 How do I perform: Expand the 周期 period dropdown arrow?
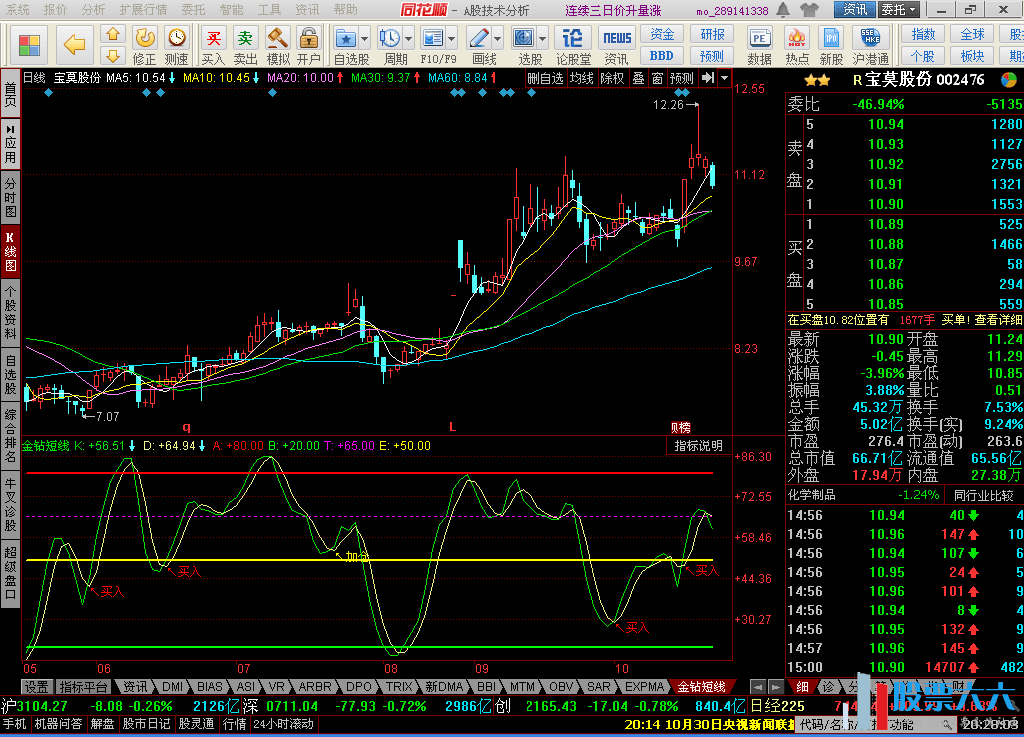(409, 38)
